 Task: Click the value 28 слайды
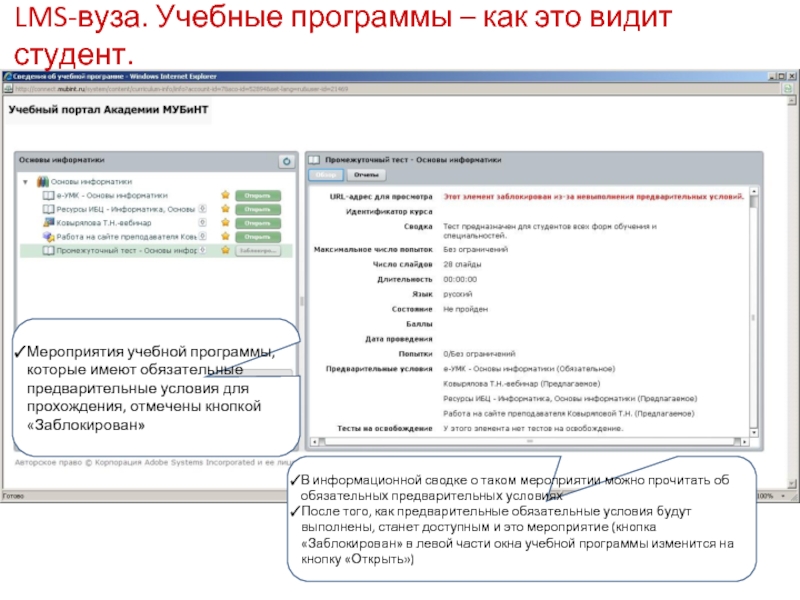pyautogui.click(x=462, y=264)
